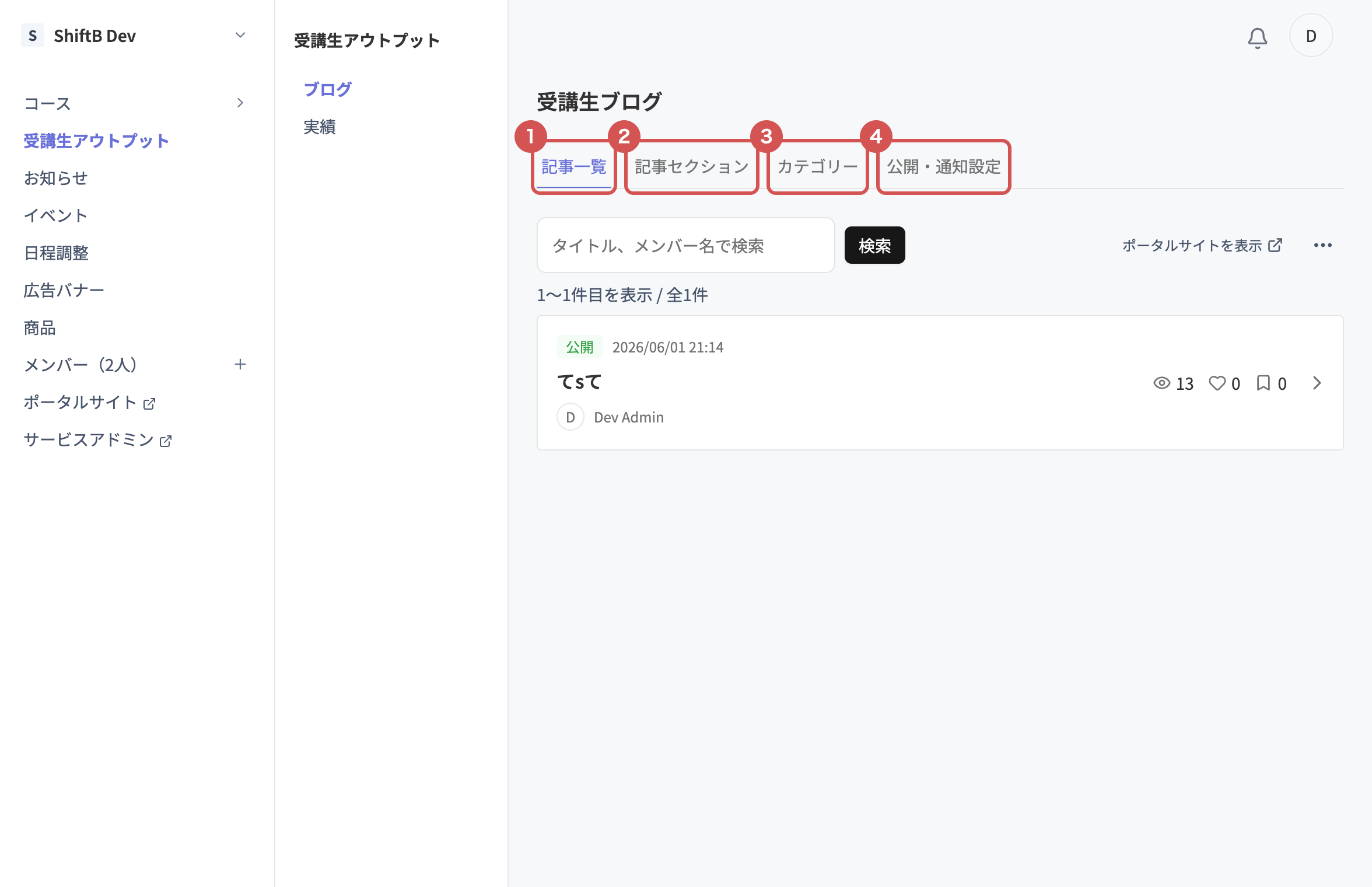Add a member with the plus icon
1372x887 pixels.
240,365
